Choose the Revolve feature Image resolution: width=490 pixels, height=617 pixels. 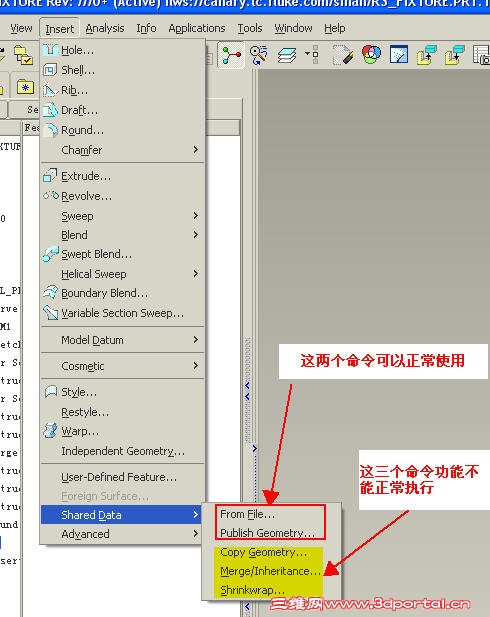click(123, 196)
